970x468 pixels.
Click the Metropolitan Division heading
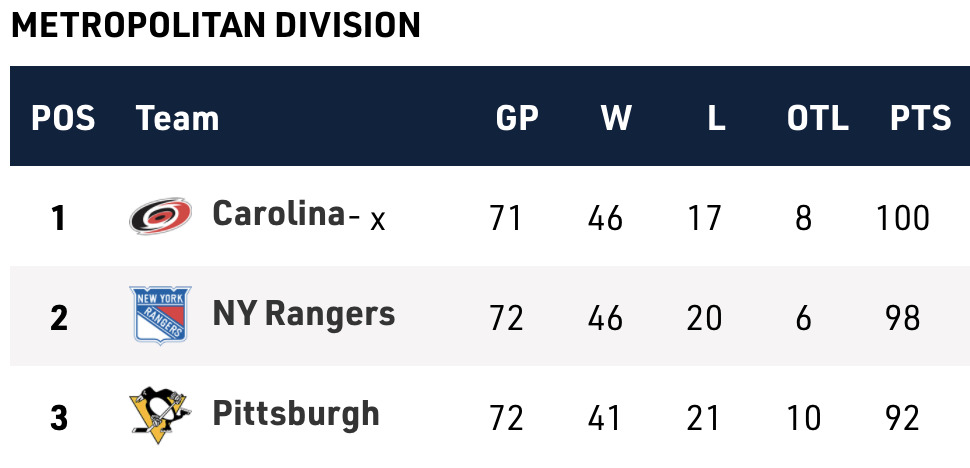pyautogui.click(x=215, y=26)
